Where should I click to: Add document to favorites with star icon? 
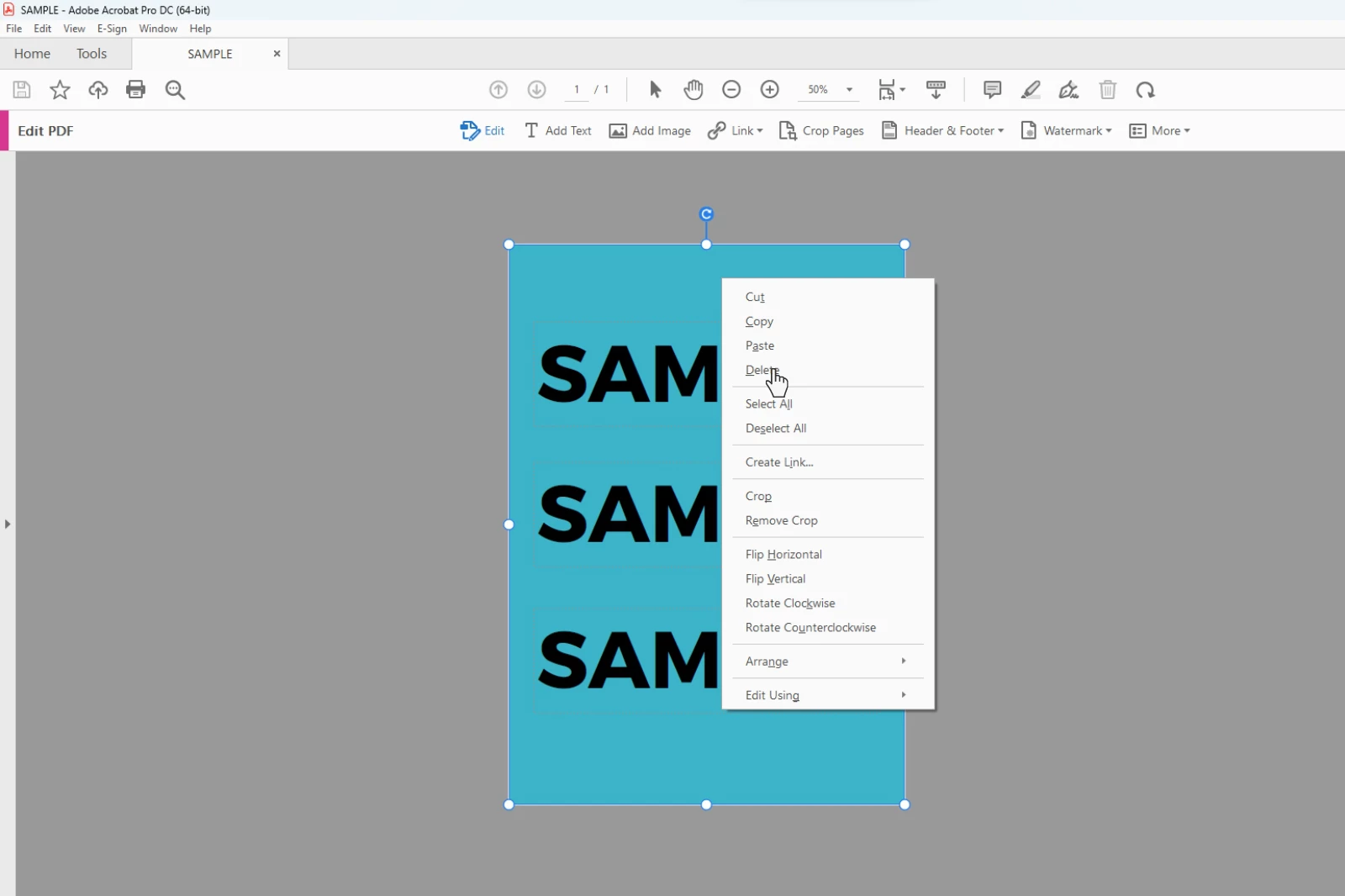tap(59, 90)
